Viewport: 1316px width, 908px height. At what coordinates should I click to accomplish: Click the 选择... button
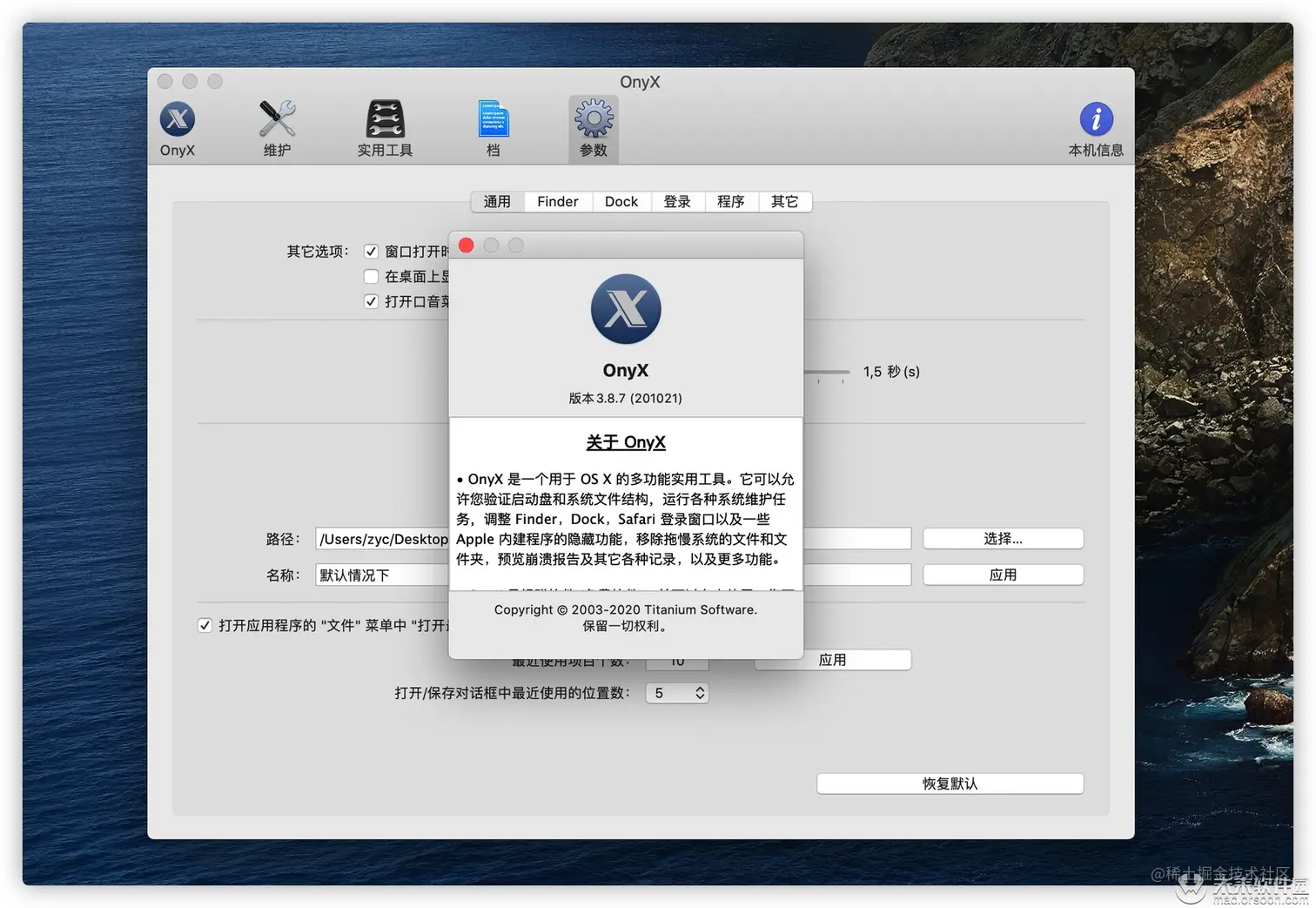point(1004,539)
